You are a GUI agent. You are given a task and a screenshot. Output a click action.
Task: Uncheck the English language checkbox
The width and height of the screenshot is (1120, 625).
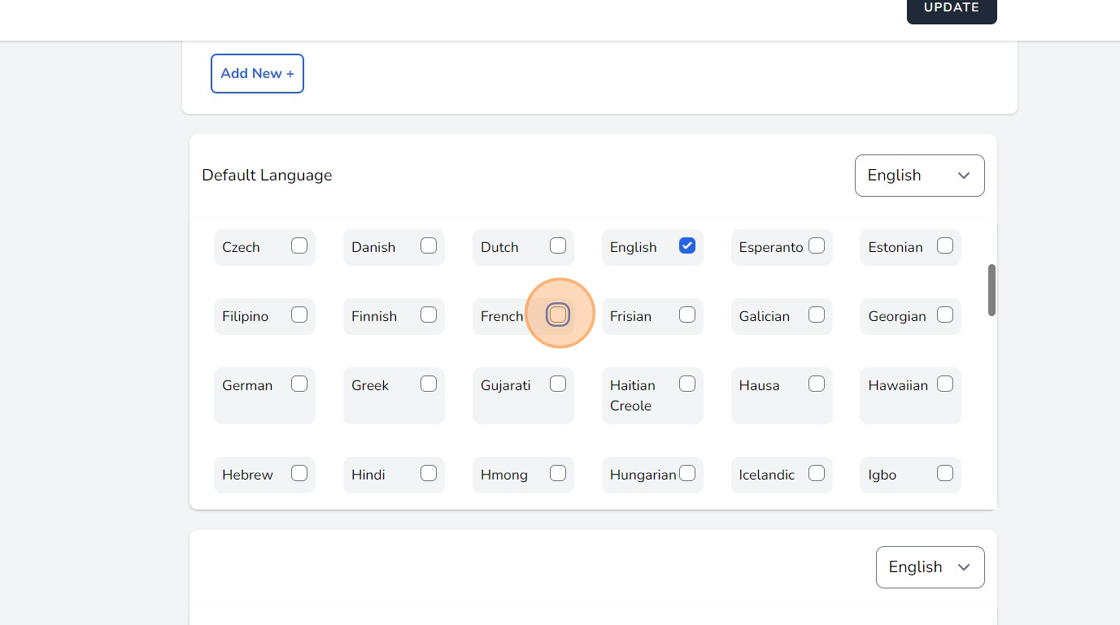click(x=687, y=245)
